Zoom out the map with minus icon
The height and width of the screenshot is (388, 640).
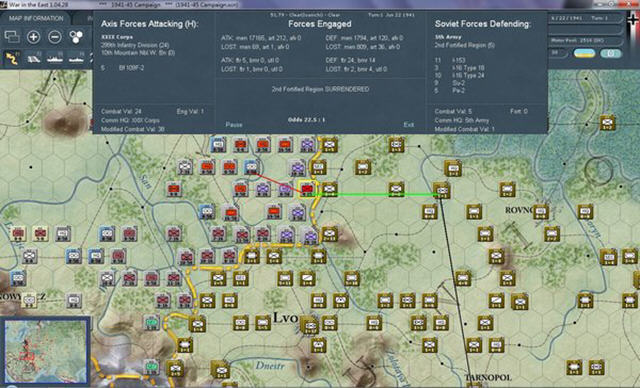pos(55,37)
